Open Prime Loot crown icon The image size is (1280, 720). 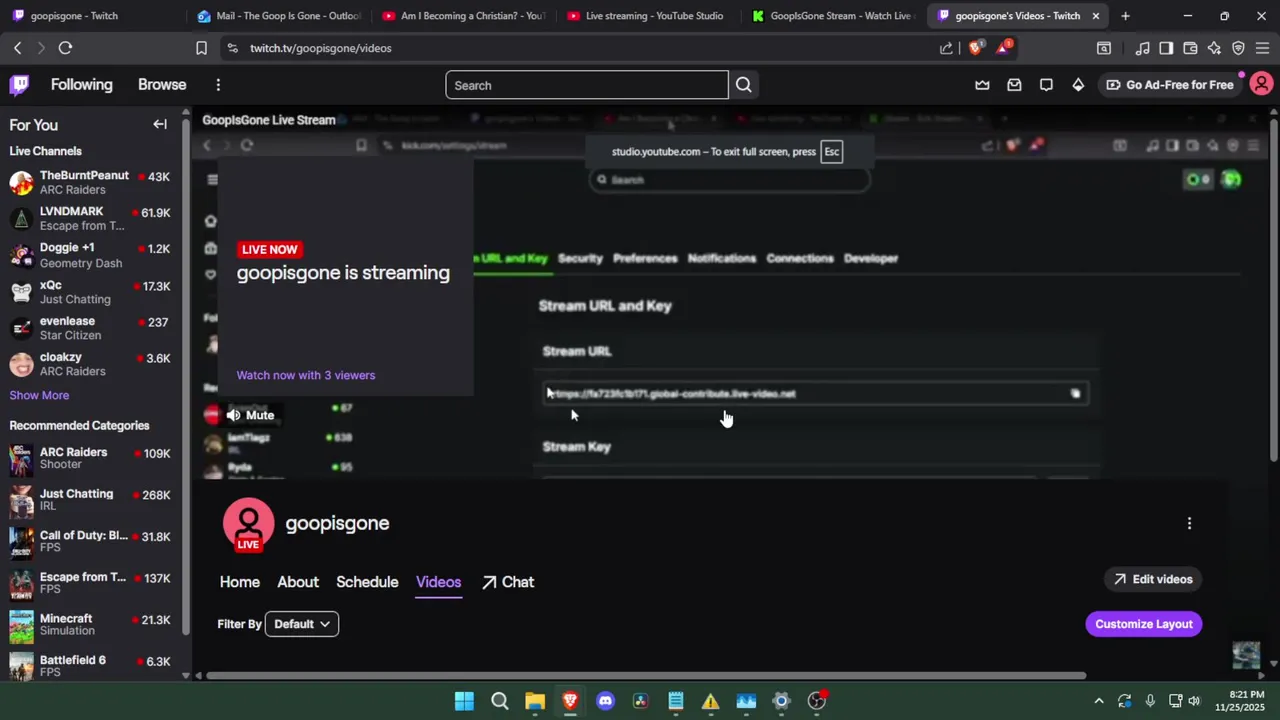pos(982,85)
